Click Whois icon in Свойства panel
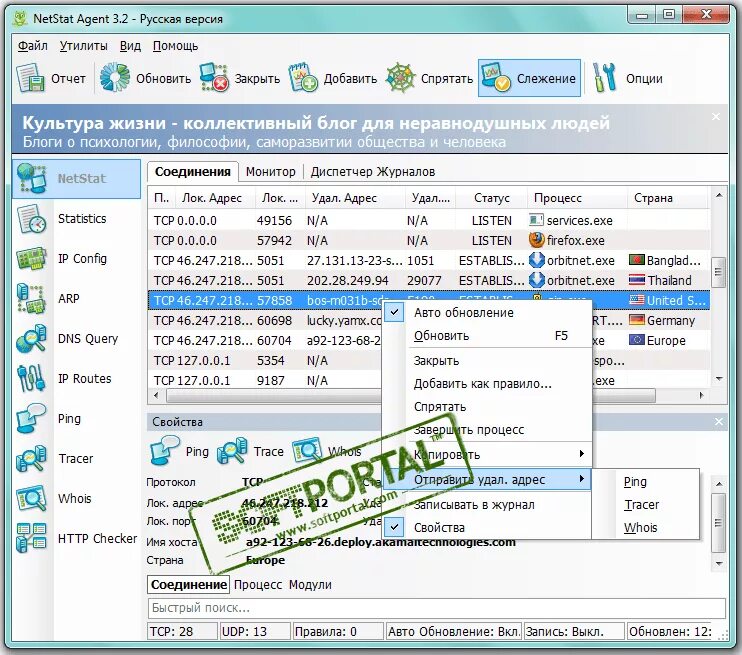This screenshot has height=655, width=742. [307, 451]
